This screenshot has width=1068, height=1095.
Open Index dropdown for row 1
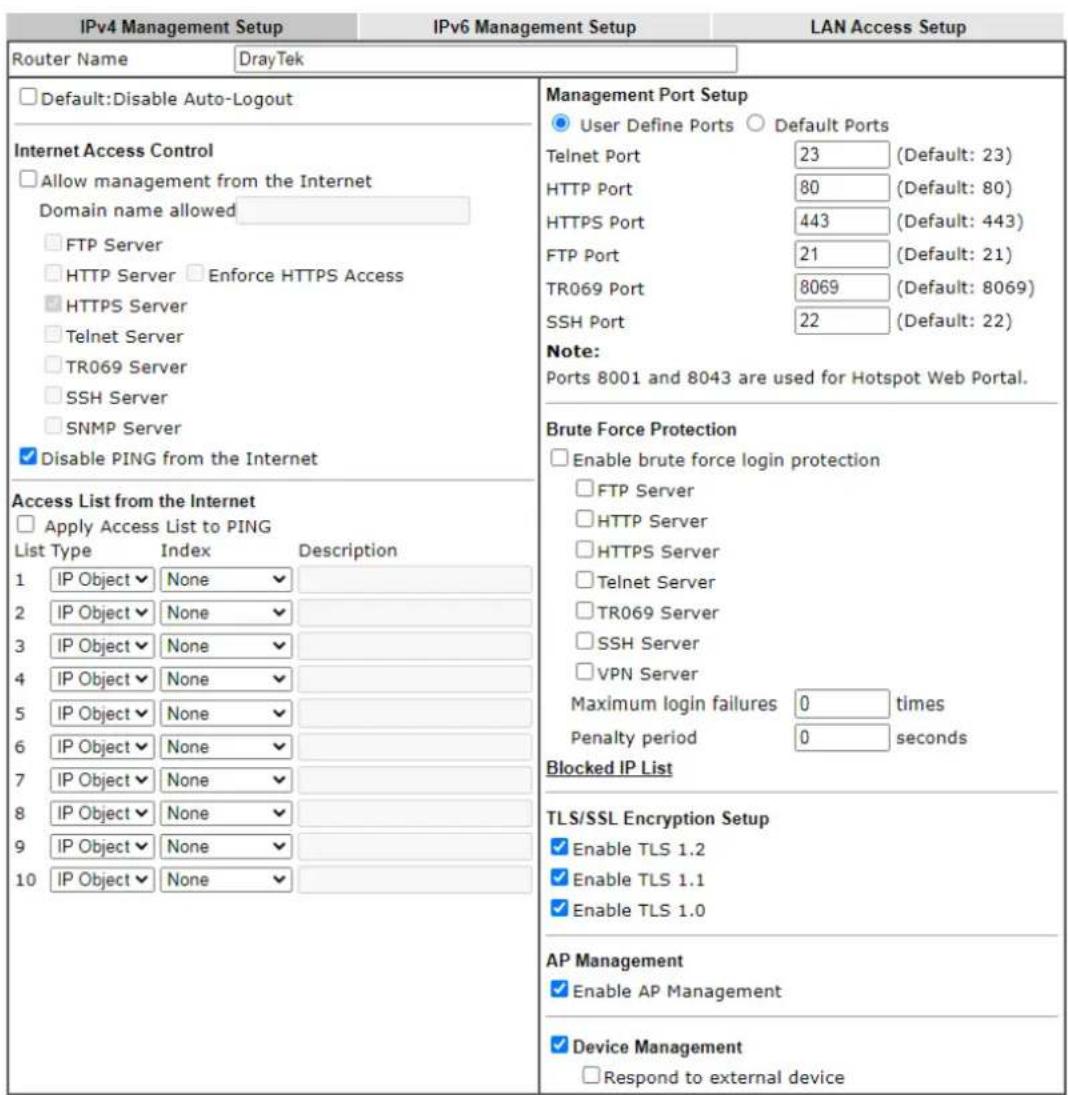coord(226,580)
